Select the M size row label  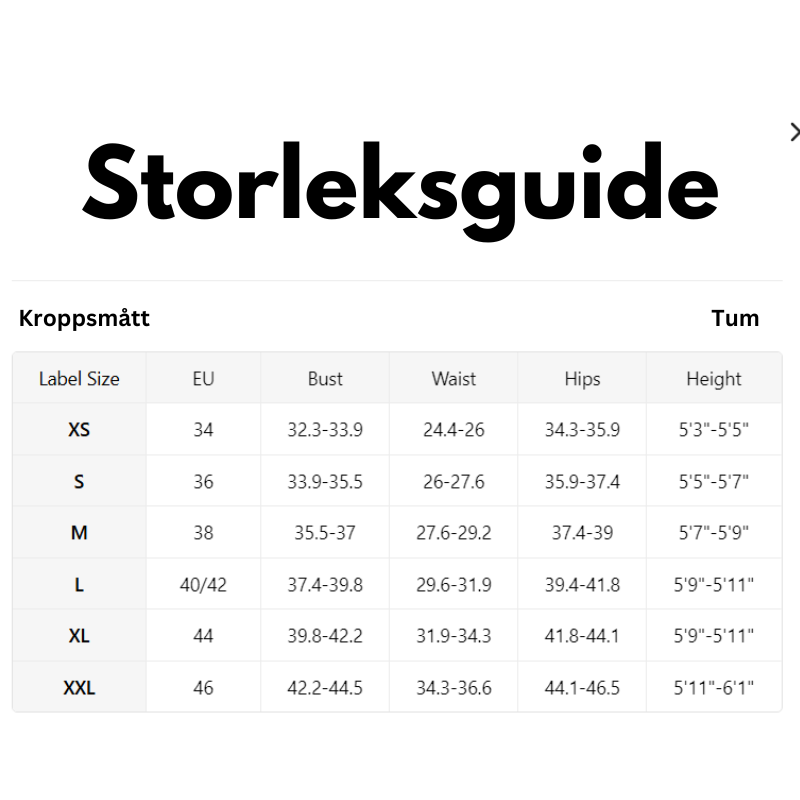79,533
